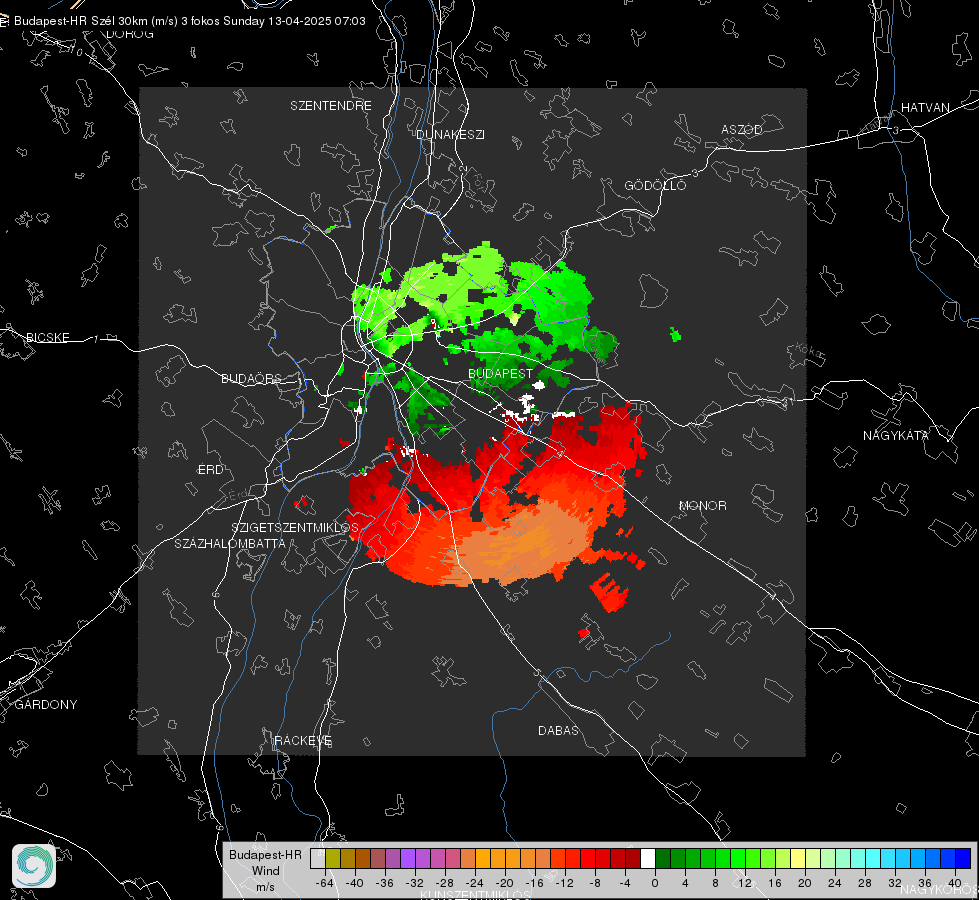Screen dimensions: 979x900
Task: Click the small red isolated echo near Dabas road
Action: [x=584, y=633]
